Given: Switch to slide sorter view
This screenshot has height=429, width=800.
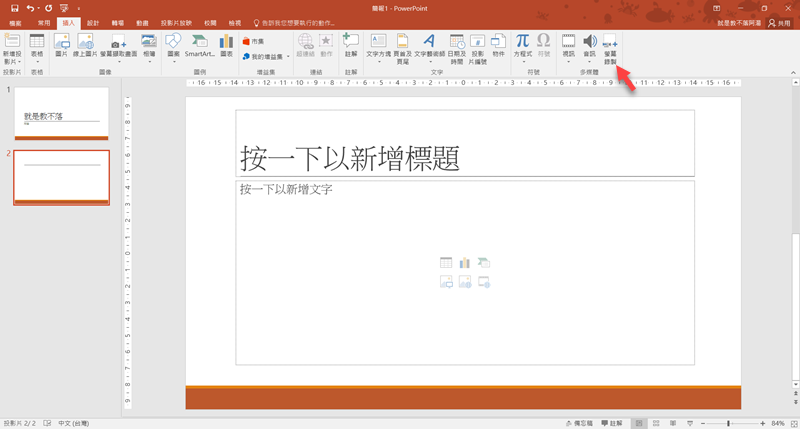Looking at the screenshot, I should pos(658,423).
